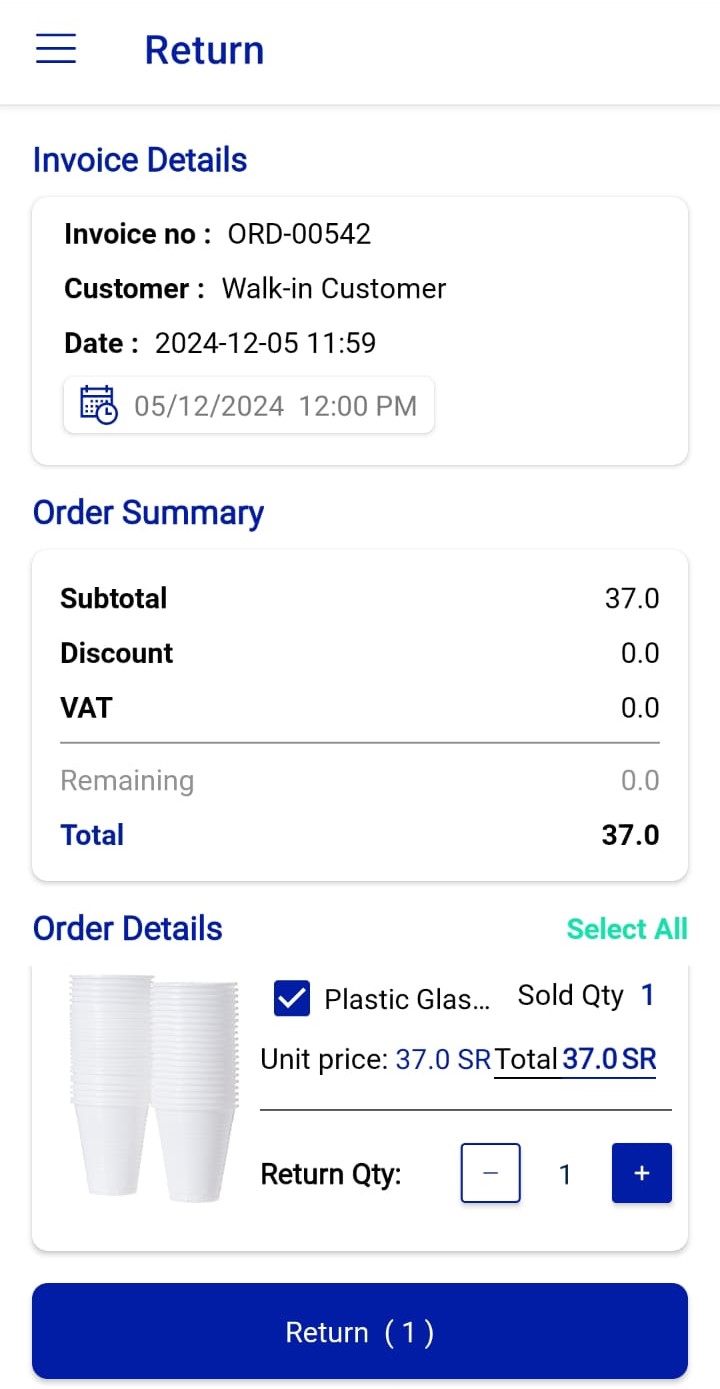The height and width of the screenshot is (1389, 720).
Task: Click the Plastic Glas... product name
Action: (408, 999)
